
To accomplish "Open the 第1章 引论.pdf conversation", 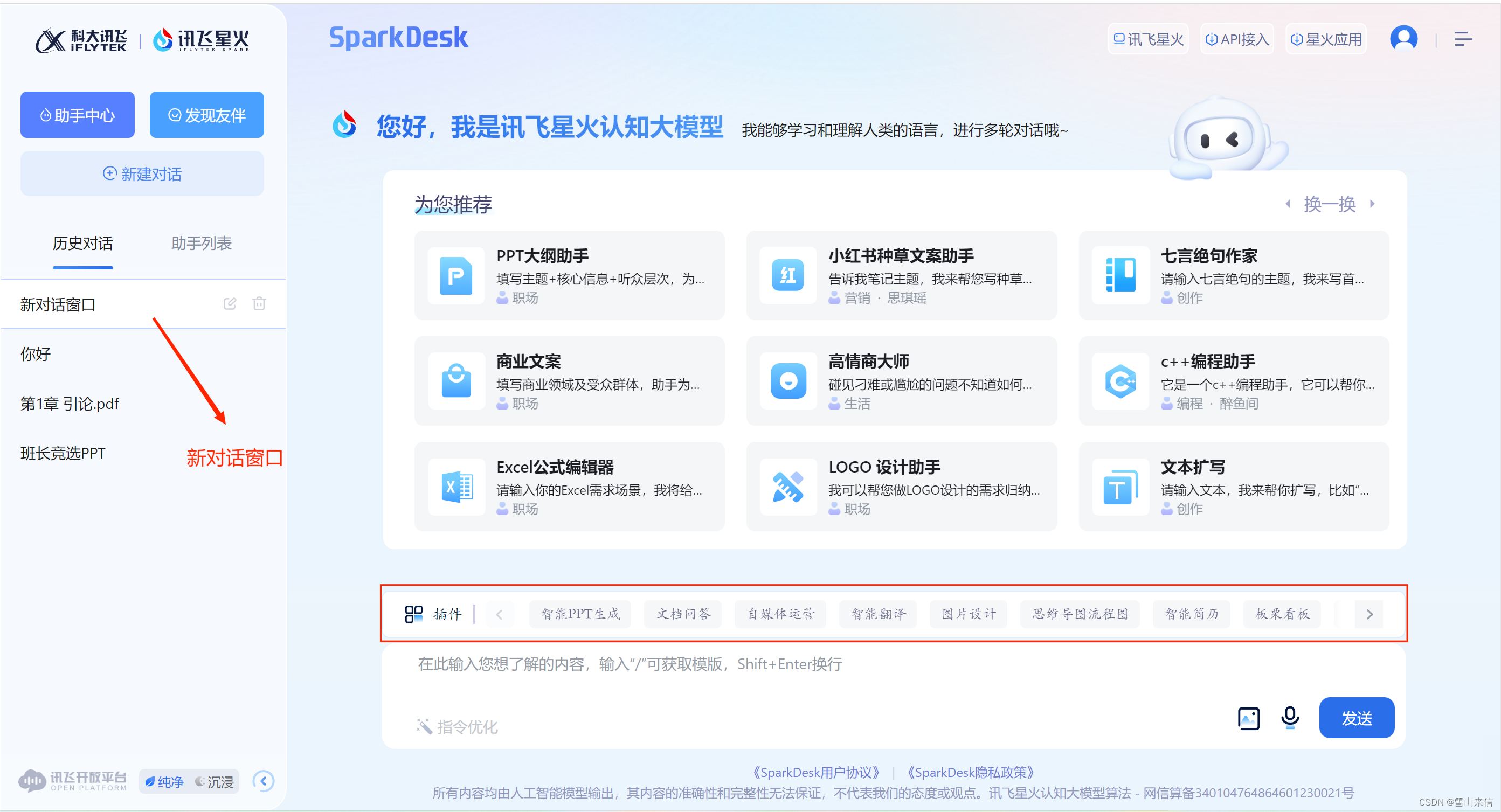I will point(143,403).
